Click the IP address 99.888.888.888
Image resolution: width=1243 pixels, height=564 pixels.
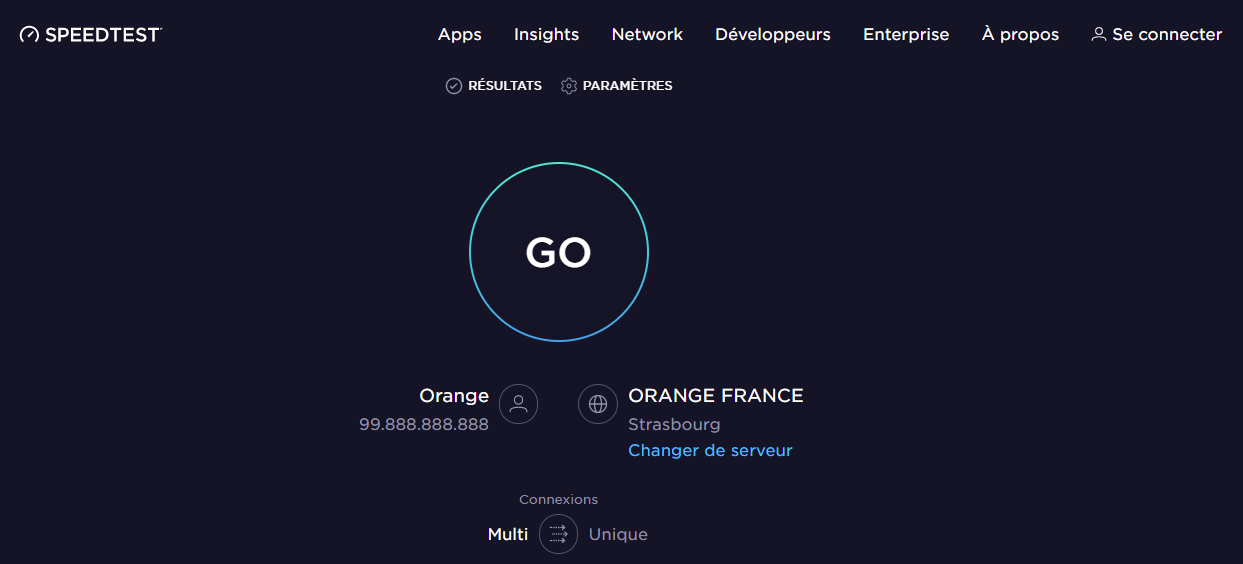click(x=424, y=424)
